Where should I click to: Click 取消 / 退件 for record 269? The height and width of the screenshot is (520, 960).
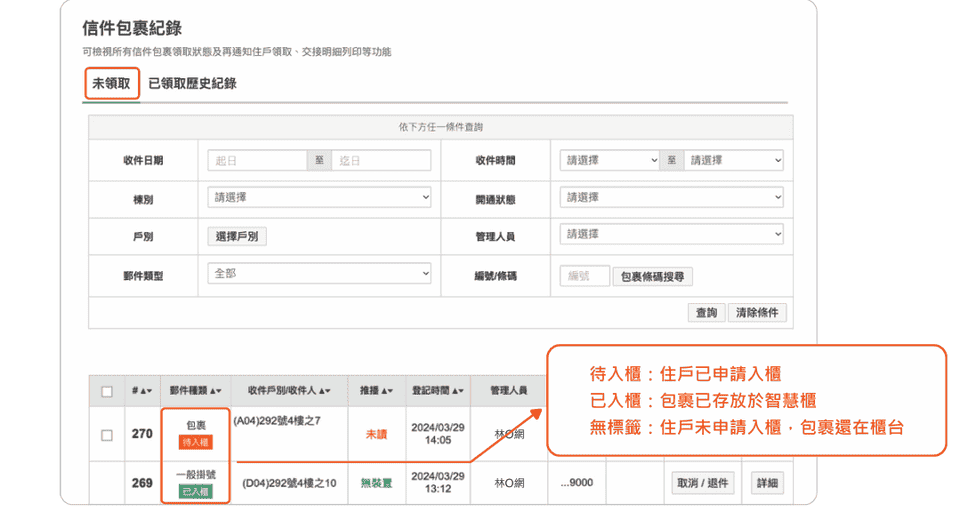[704, 483]
